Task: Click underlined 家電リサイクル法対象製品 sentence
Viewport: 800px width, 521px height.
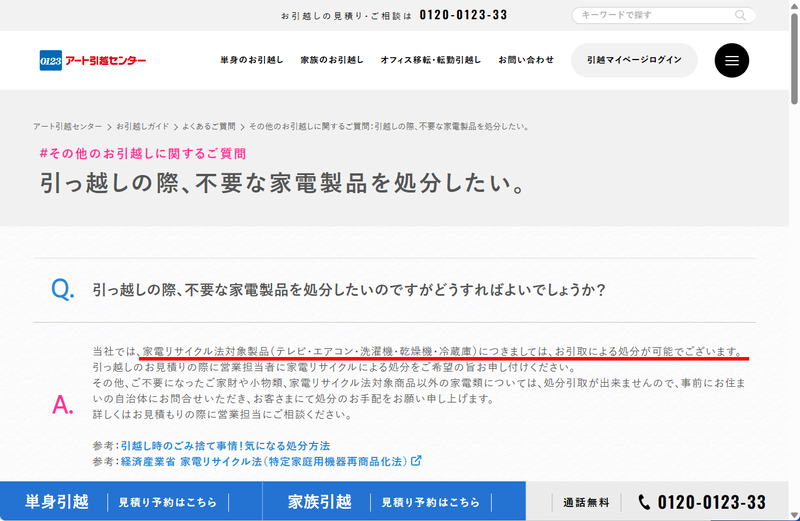Action: pyautogui.click(x=443, y=351)
